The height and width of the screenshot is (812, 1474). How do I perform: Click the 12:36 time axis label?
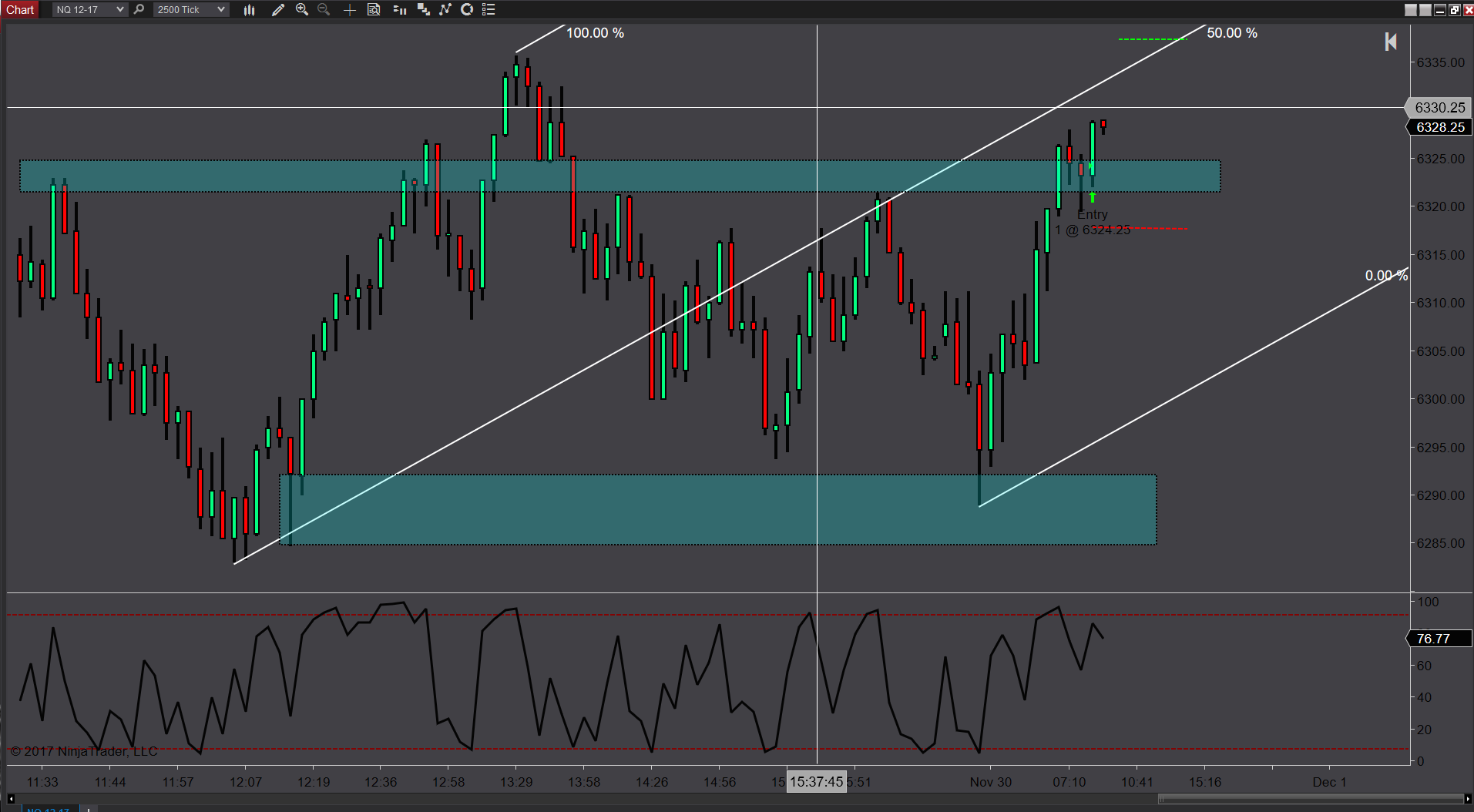click(x=381, y=782)
